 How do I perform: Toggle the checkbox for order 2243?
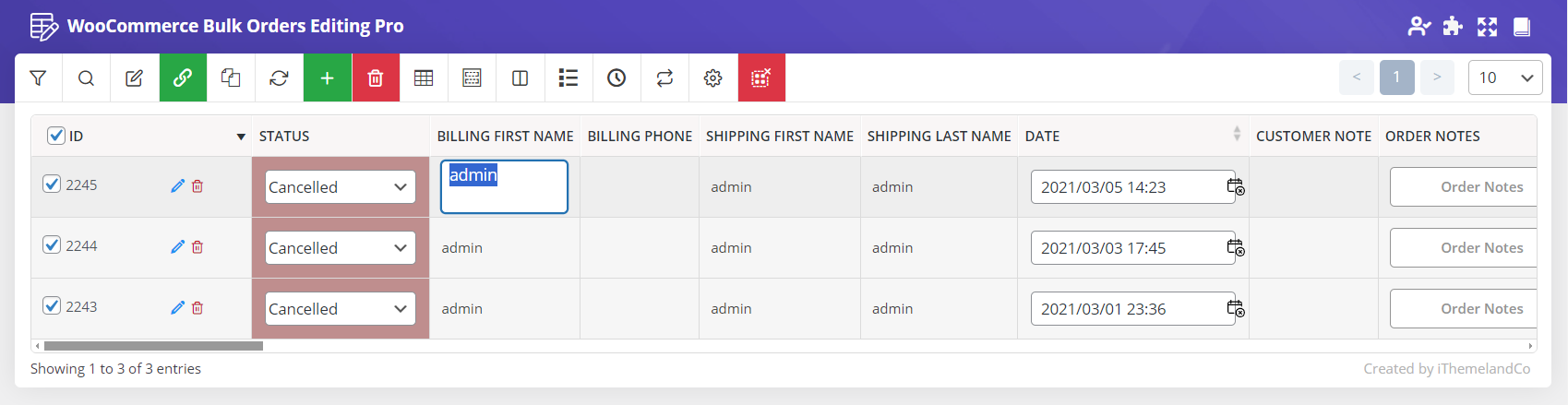(53, 306)
